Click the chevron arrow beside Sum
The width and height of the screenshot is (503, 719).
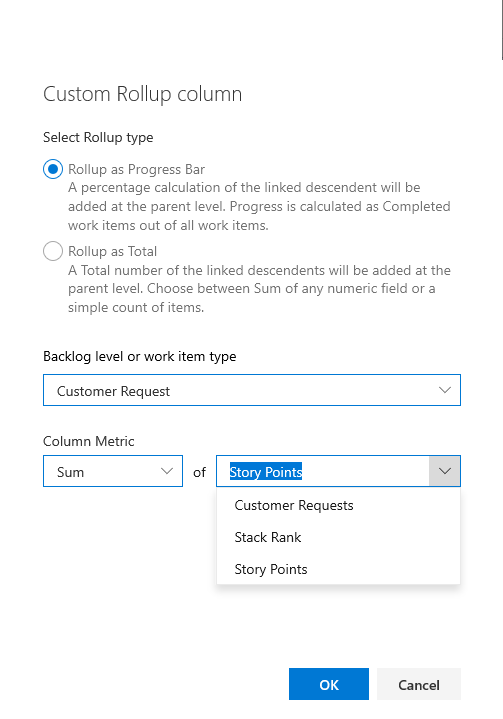coord(167,471)
